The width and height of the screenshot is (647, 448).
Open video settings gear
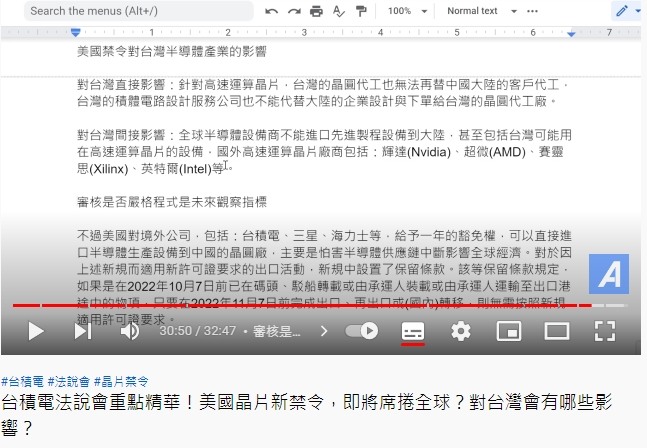[x=460, y=331]
